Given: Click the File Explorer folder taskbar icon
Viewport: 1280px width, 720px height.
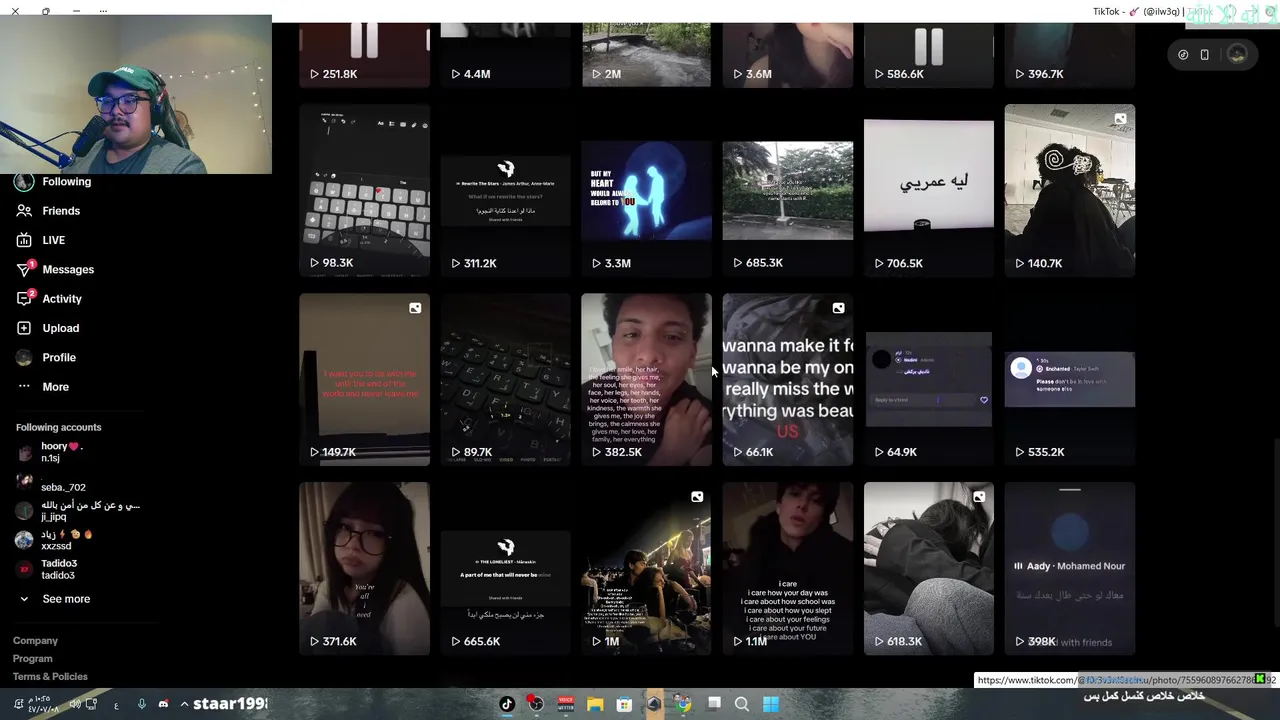Looking at the screenshot, I should [594, 704].
